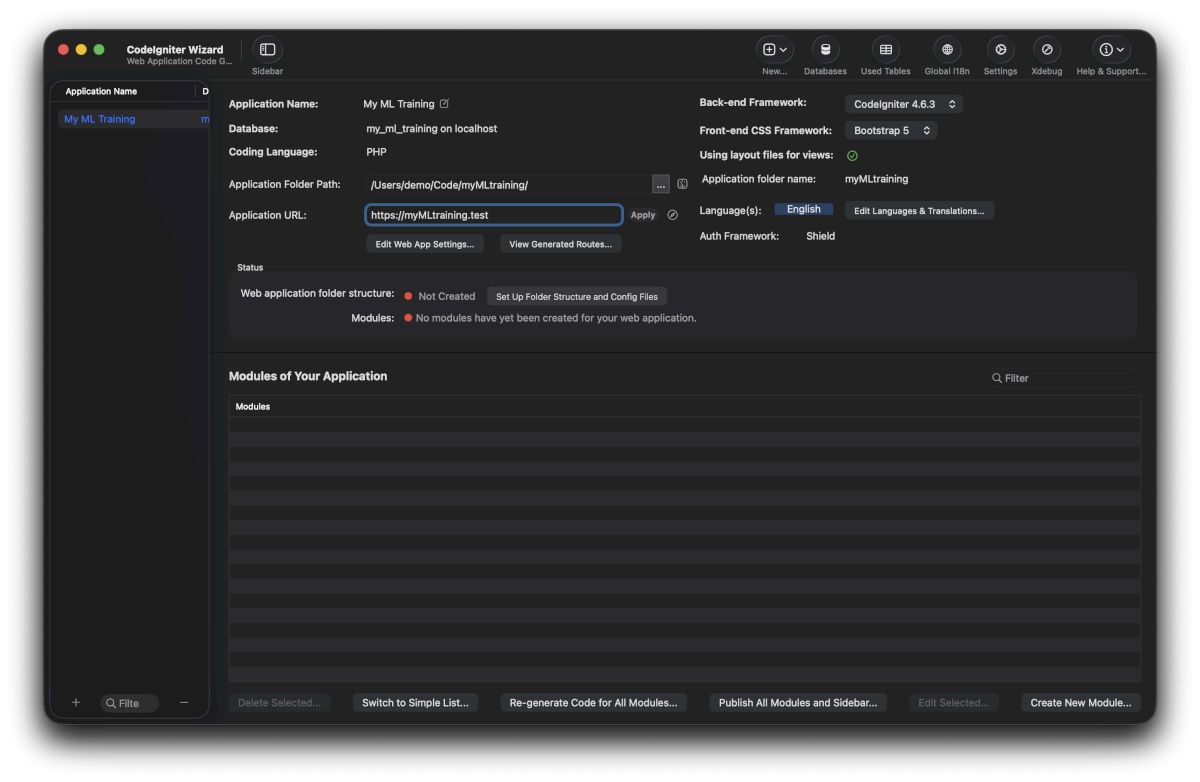Viewport: 1200px width, 782px height.
Task: Change Back-end Framework CodeIgniter 4.6.3 dropdown
Action: 904,104
